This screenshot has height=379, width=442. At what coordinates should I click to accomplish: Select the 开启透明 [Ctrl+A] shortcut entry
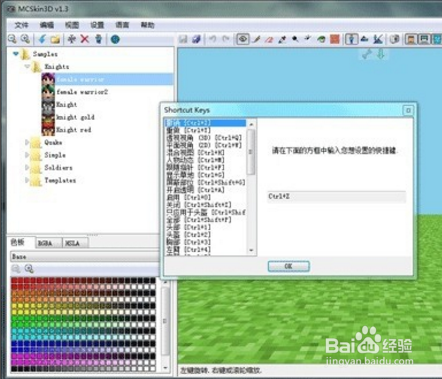point(196,190)
